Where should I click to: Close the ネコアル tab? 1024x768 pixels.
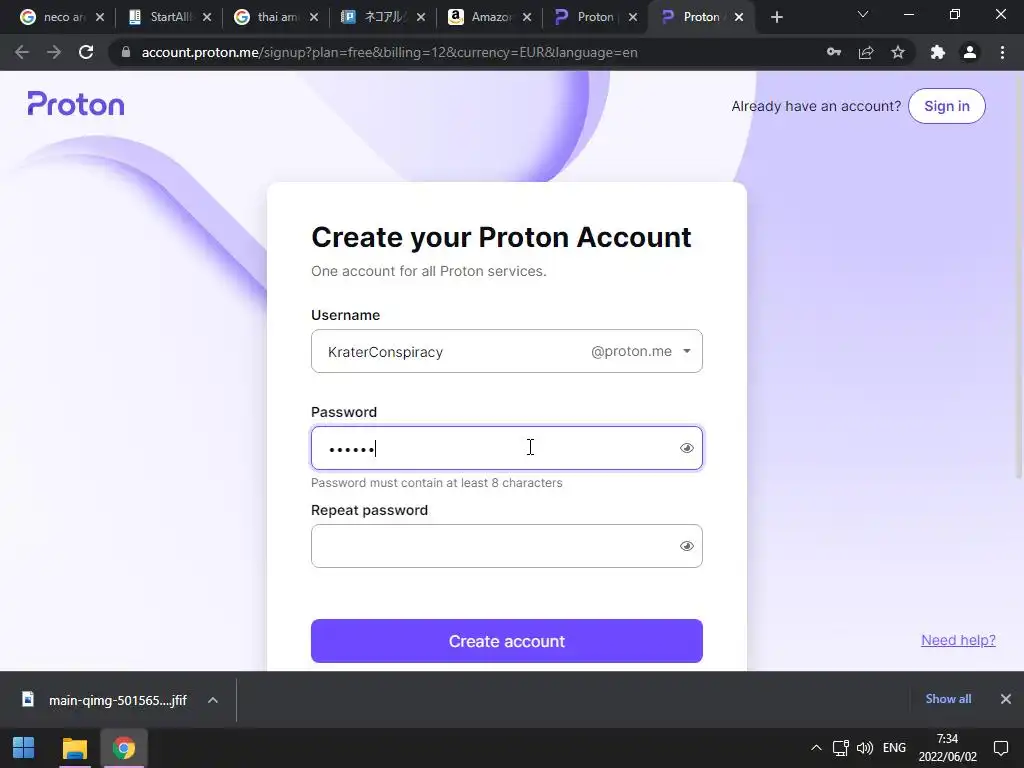421,17
